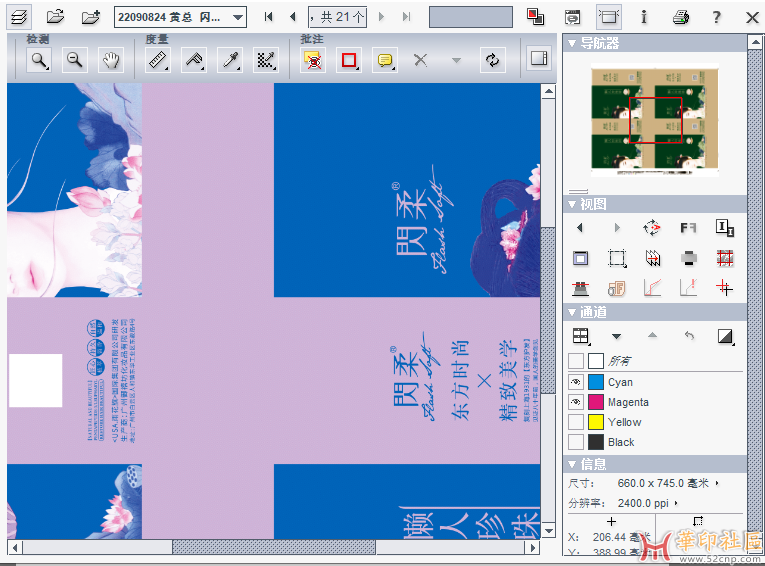Viewport: 765px width, 566px height.
Task: Click the red crosshair icon
Action: pyautogui.click(x=725, y=288)
